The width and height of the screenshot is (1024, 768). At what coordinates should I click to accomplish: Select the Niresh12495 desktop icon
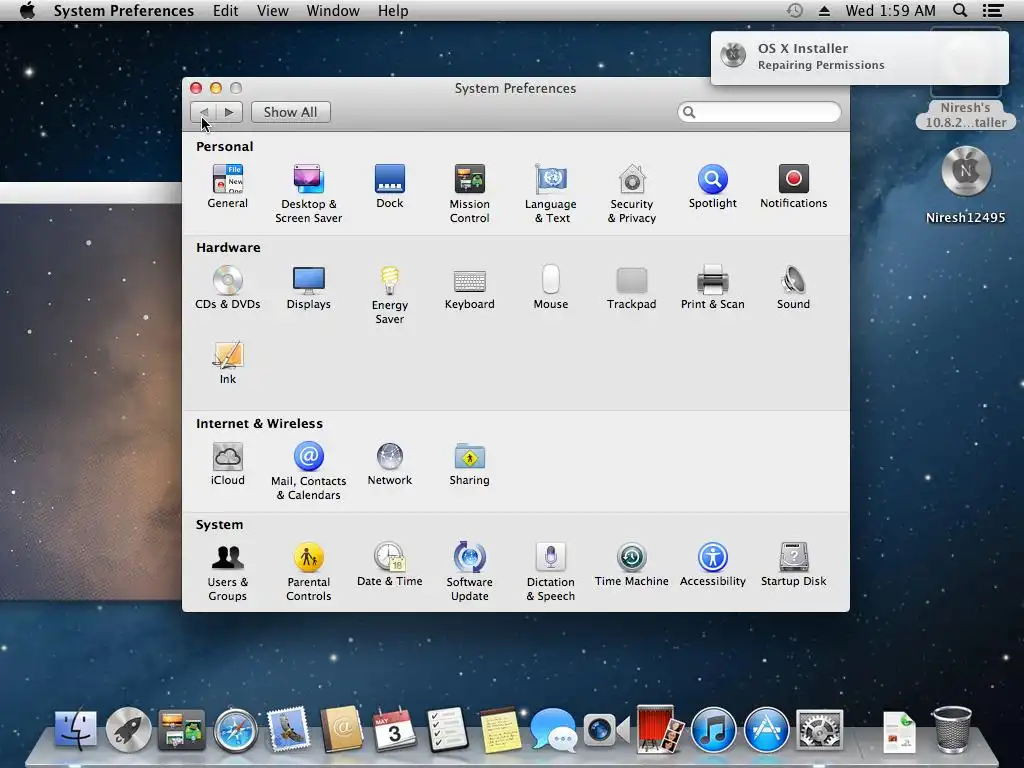966,185
